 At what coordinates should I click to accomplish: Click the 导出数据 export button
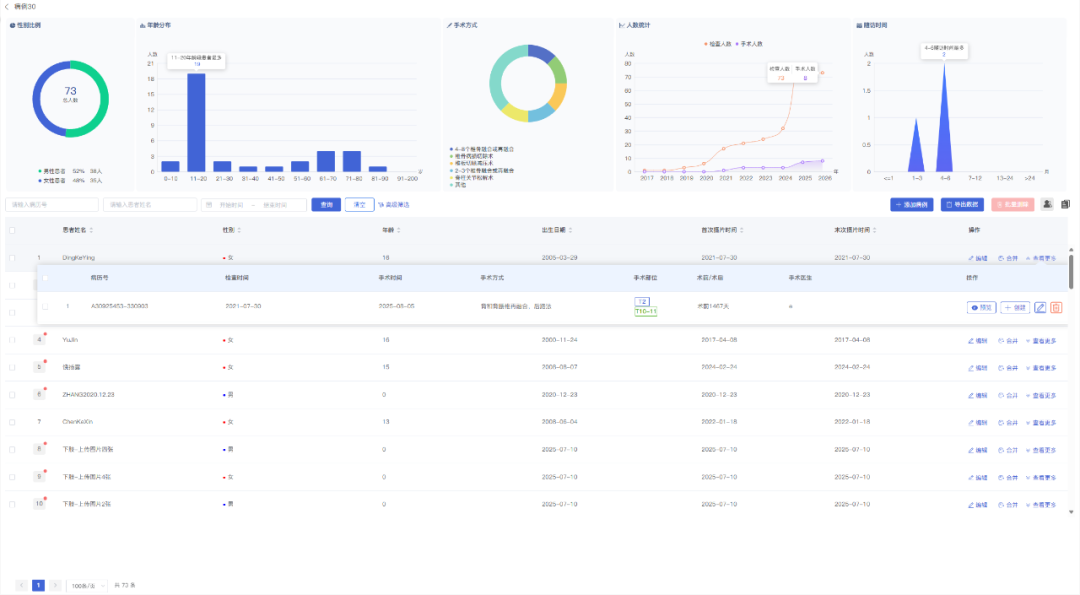pyautogui.click(x=962, y=205)
